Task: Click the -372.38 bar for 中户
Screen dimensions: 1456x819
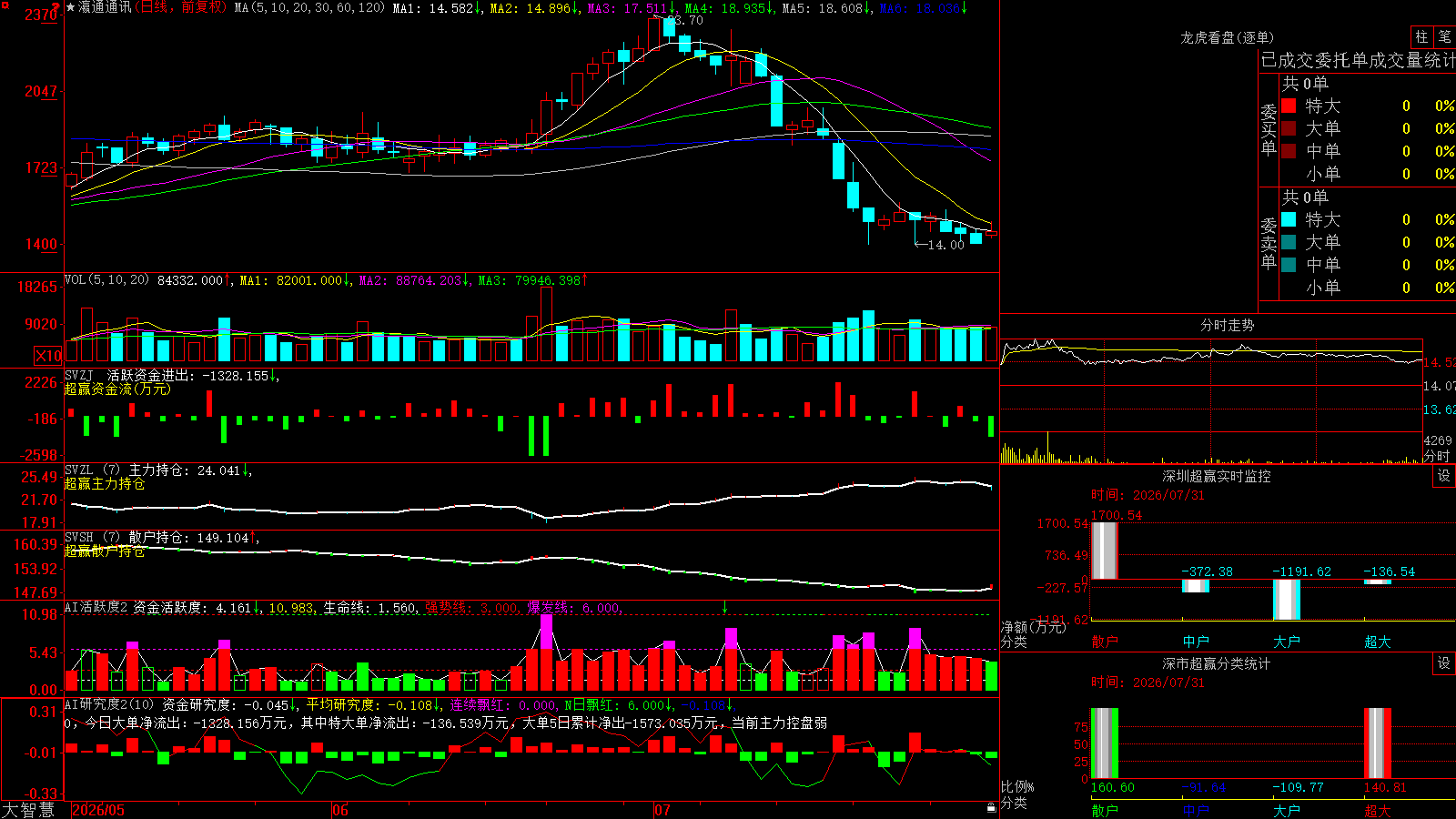Action: click(x=1196, y=586)
